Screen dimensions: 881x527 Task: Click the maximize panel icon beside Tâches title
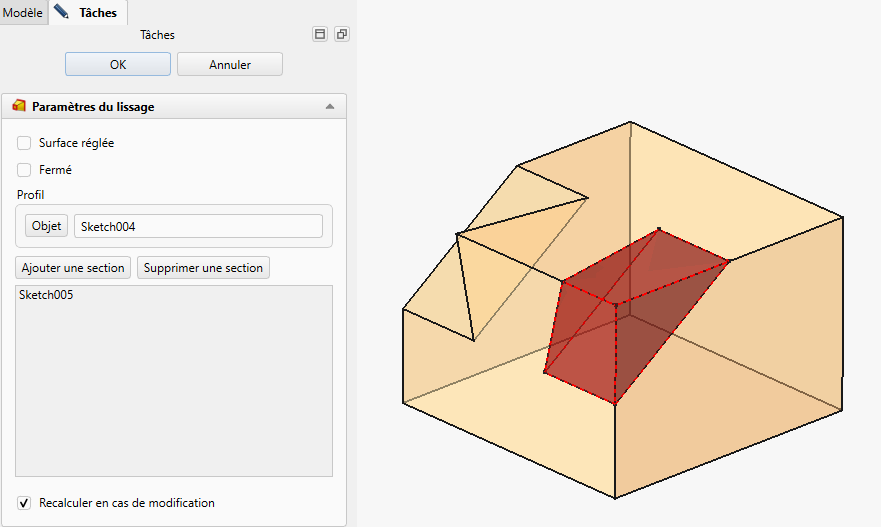click(x=320, y=34)
